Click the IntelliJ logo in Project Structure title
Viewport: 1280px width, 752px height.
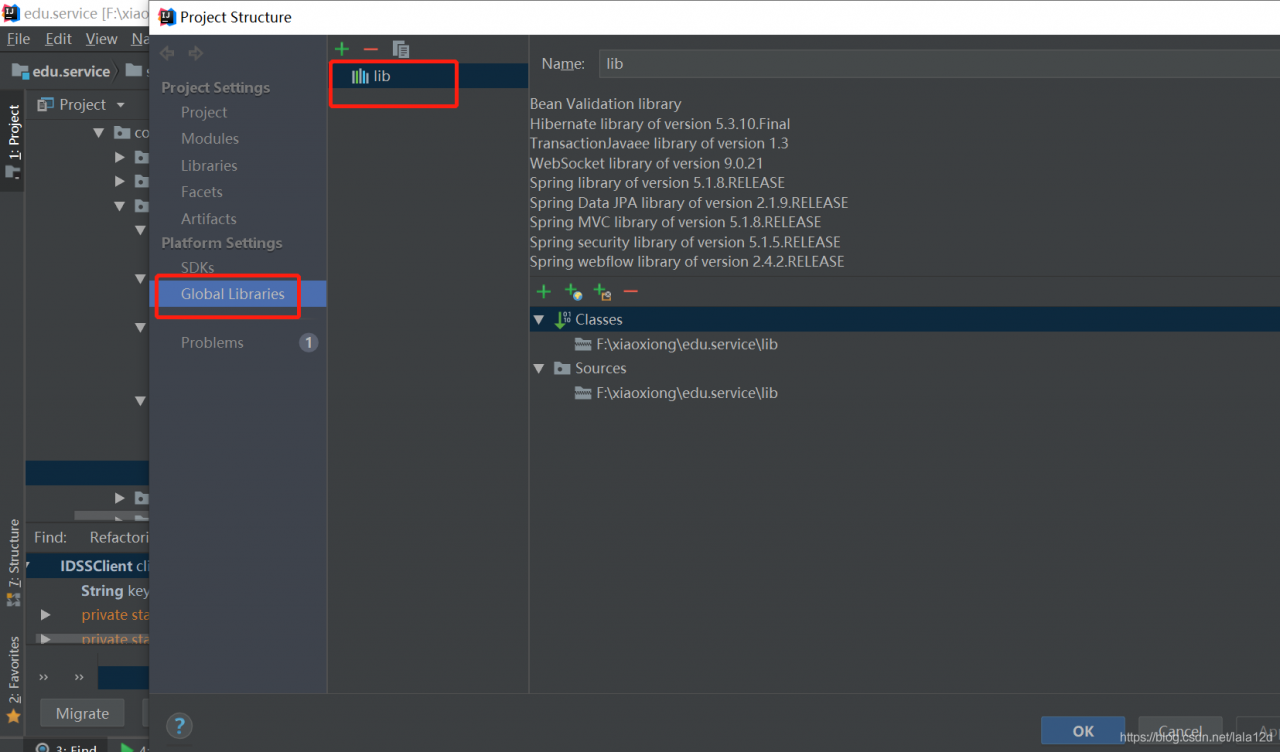(x=168, y=17)
